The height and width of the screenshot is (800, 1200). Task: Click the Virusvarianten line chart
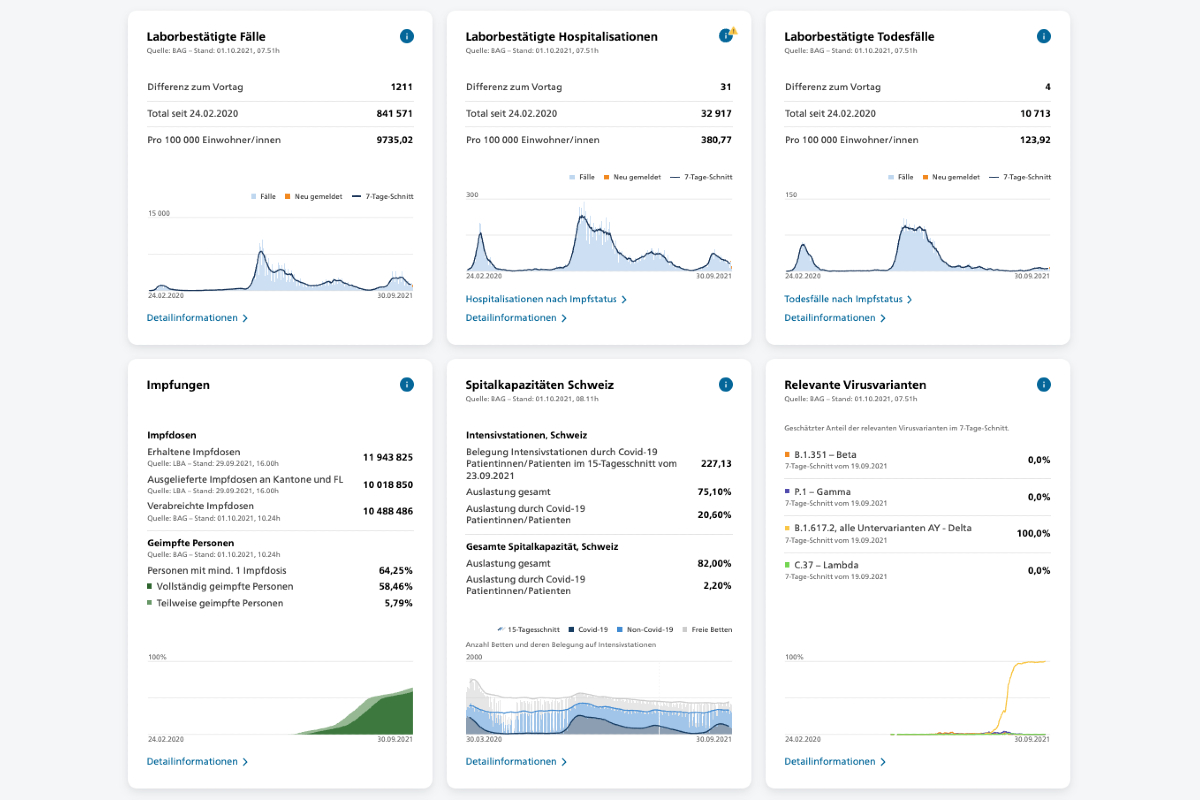tap(918, 697)
